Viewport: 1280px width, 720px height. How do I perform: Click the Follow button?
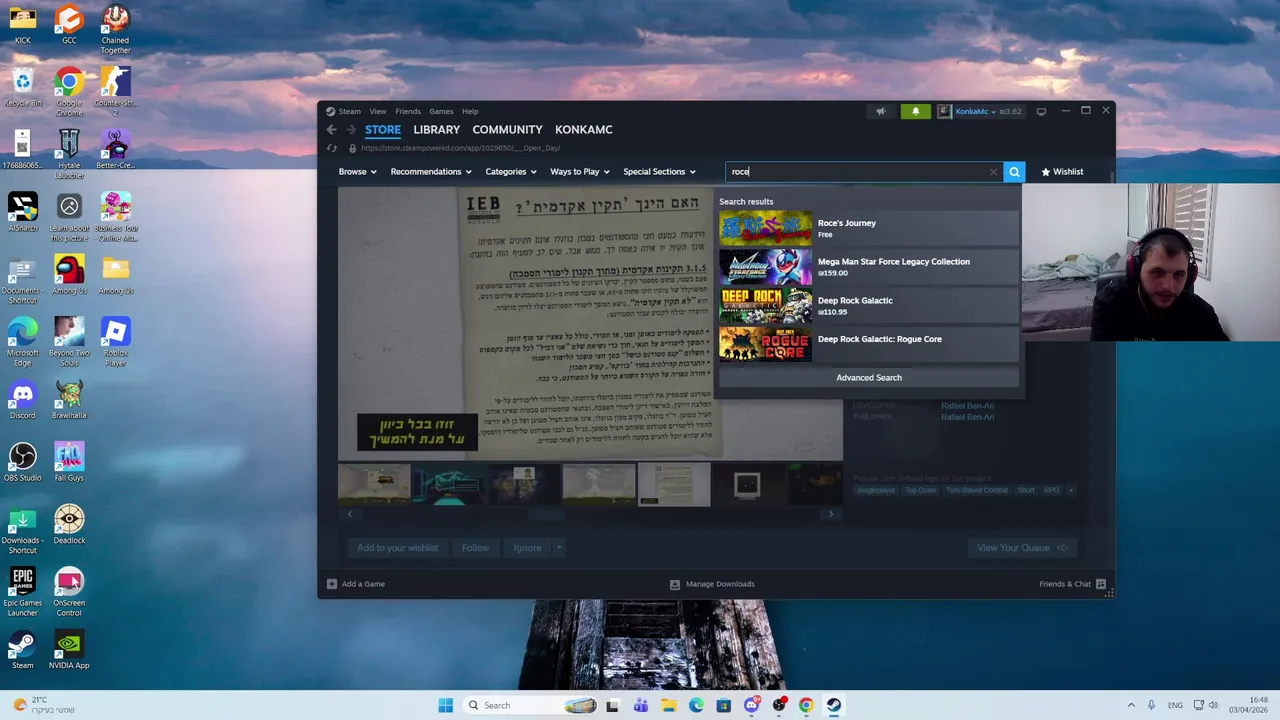pyautogui.click(x=475, y=548)
